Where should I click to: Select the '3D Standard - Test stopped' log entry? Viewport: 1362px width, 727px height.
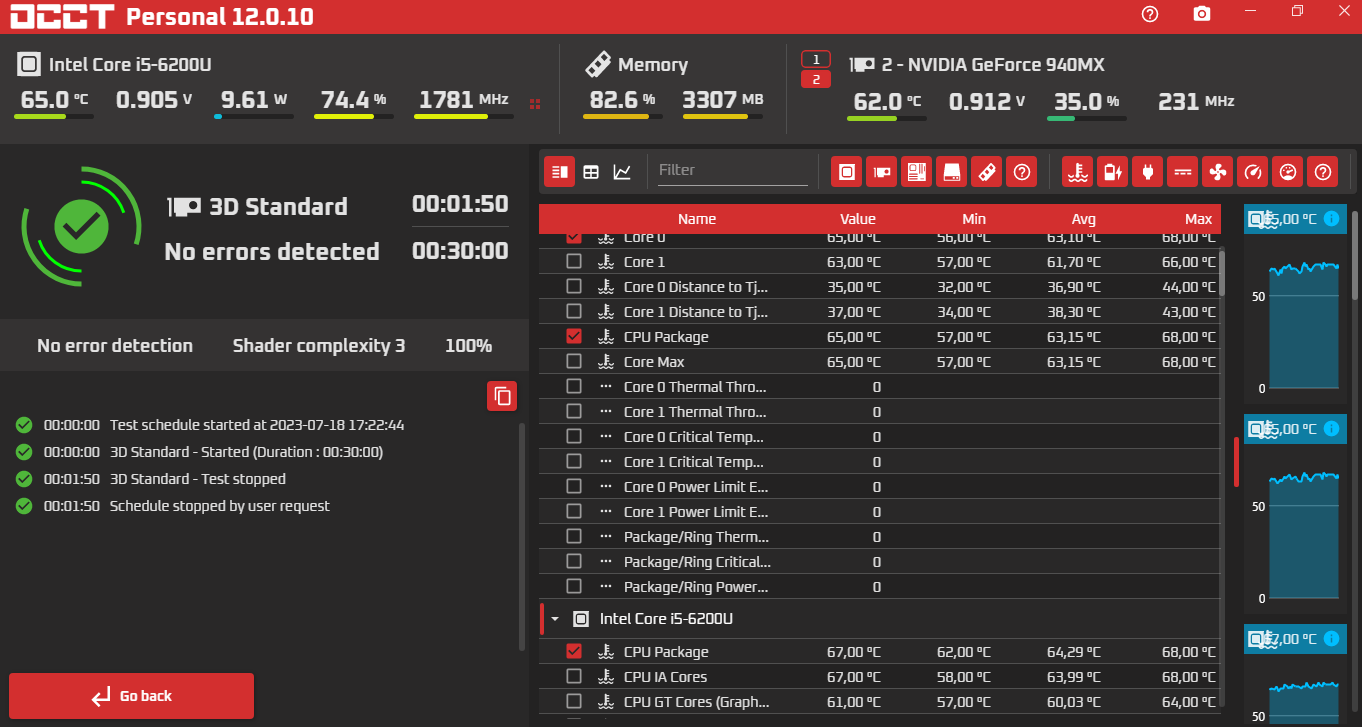coord(198,479)
